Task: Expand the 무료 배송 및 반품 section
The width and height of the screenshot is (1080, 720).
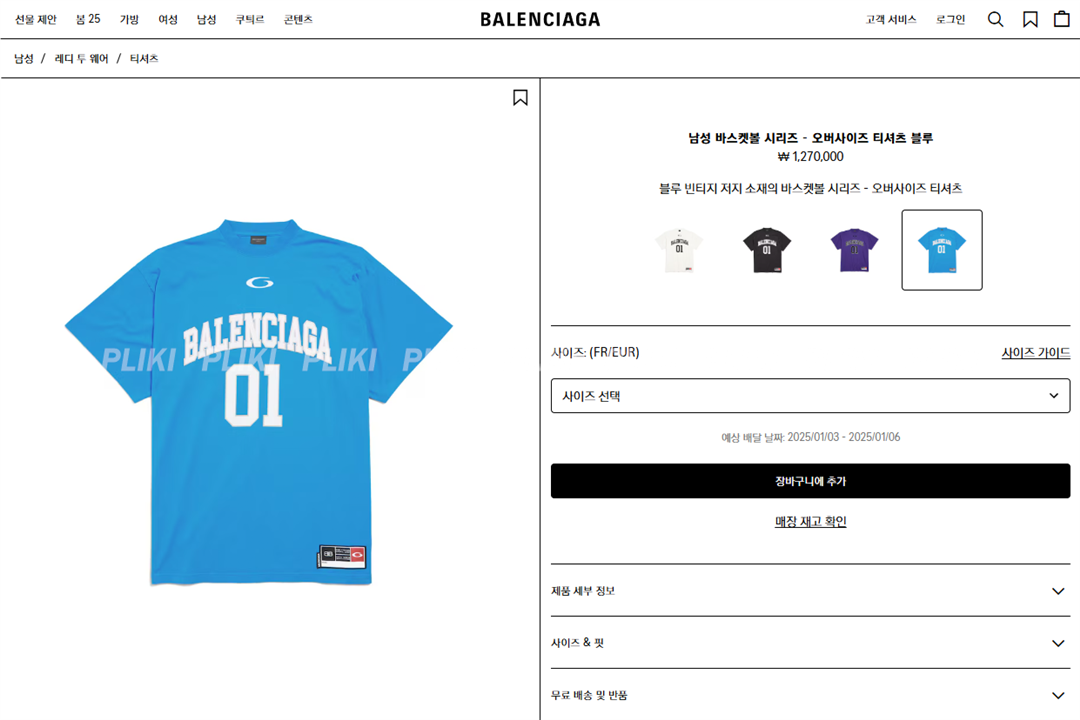Action: pos(810,695)
